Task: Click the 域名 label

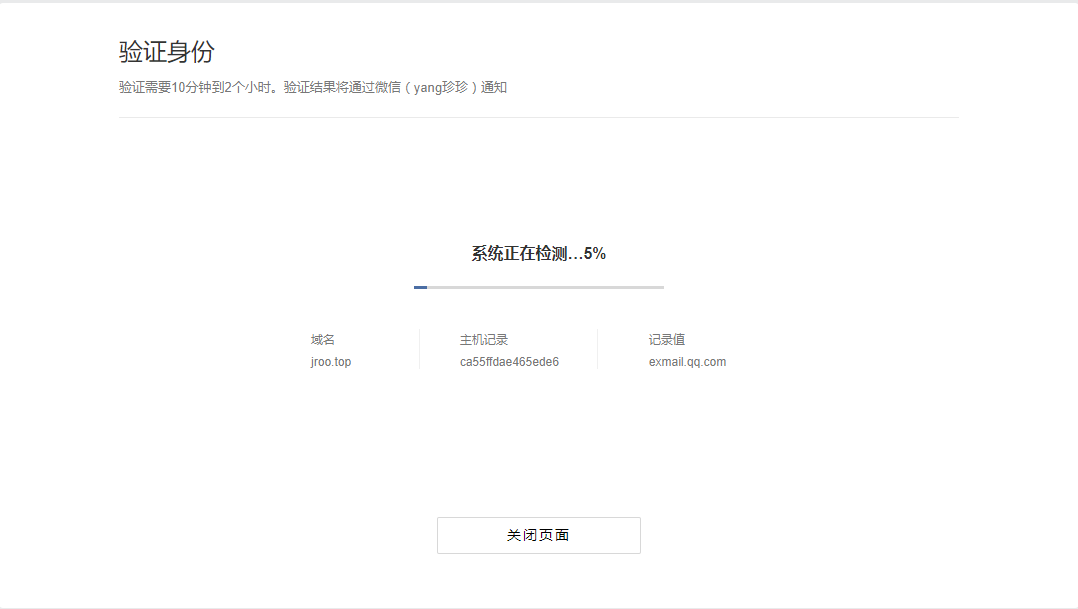Action: pyautogui.click(x=322, y=340)
